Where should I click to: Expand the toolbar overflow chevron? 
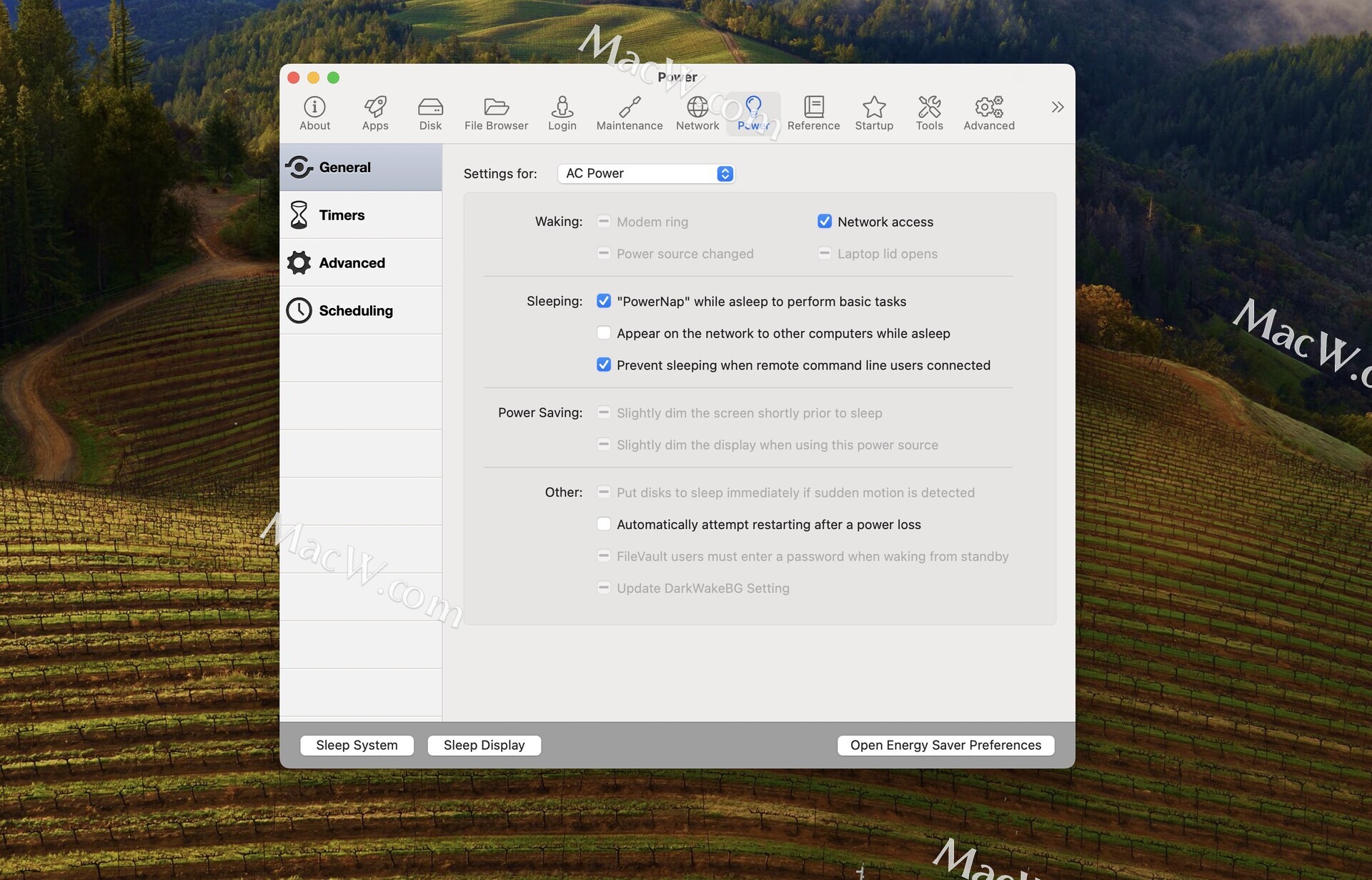pos(1057,107)
